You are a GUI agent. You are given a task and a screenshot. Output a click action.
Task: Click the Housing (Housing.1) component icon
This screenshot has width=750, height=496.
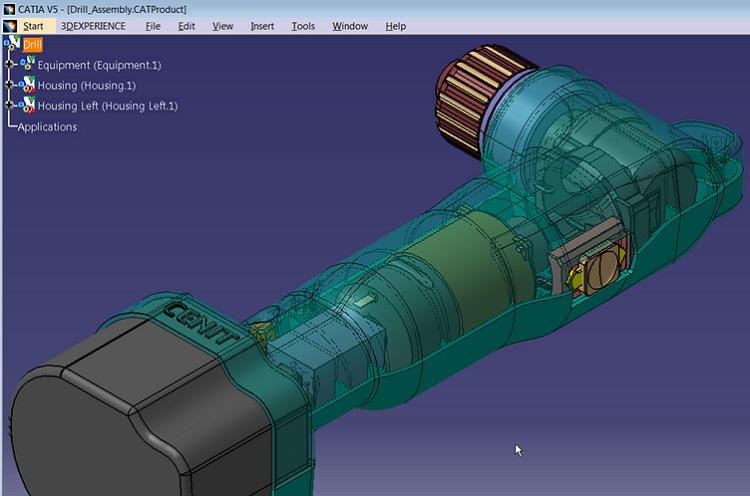pos(27,85)
